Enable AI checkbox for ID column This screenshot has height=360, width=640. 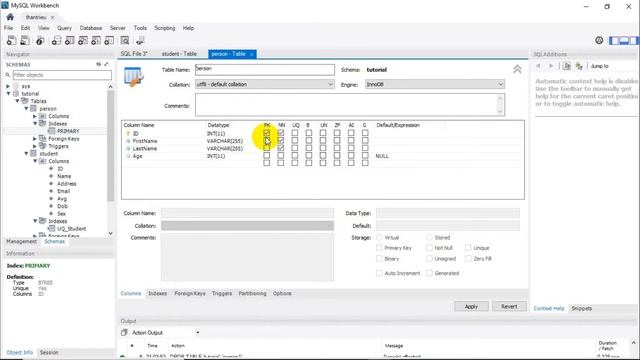click(x=351, y=133)
